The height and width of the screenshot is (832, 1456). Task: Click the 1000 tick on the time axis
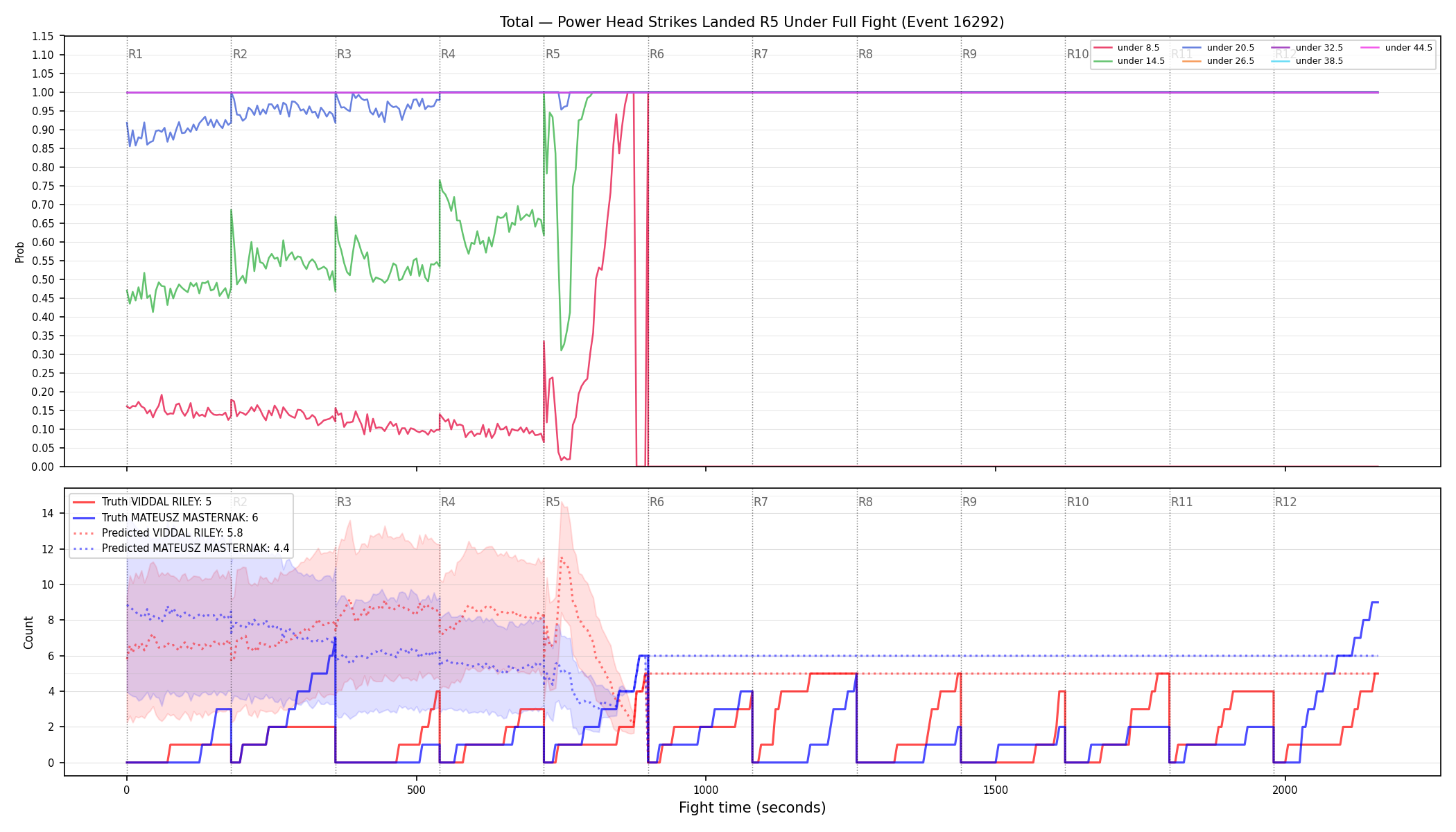pyautogui.click(x=706, y=790)
